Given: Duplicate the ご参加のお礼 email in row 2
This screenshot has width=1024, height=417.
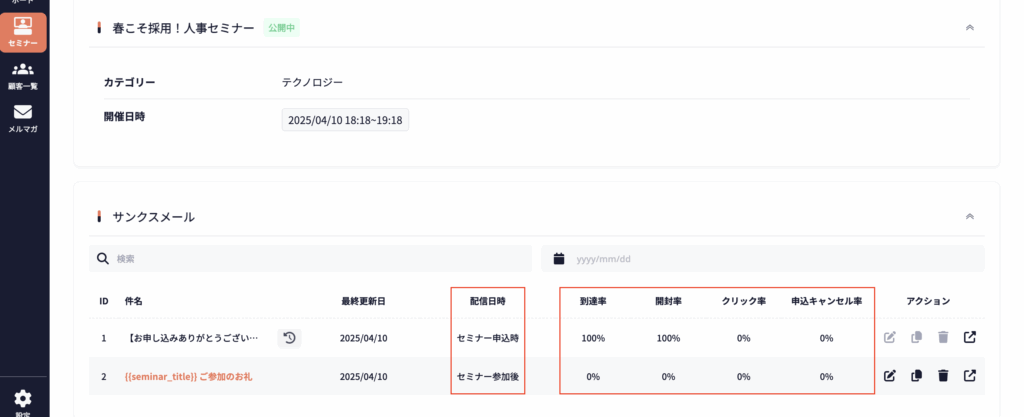Looking at the screenshot, I should click(x=916, y=376).
